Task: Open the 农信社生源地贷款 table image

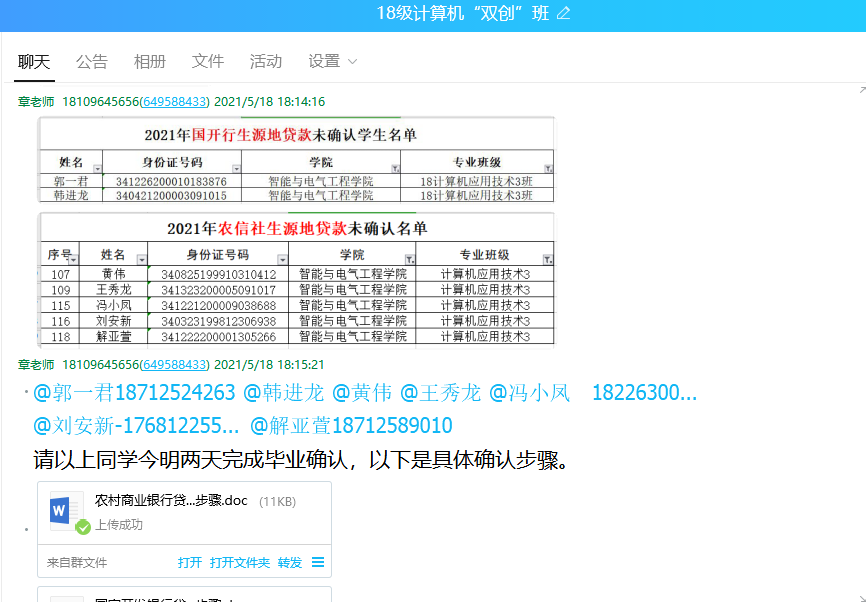Action: [x=296, y=278]
